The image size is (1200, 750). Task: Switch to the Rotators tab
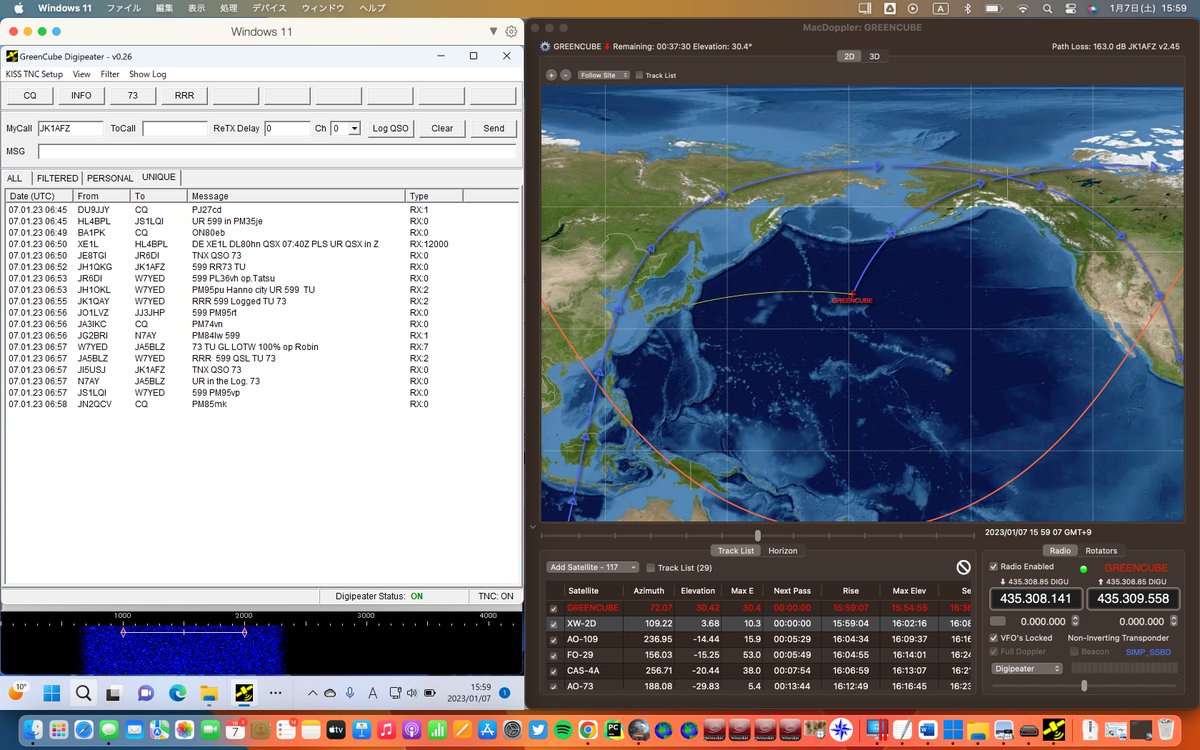pyautogui.click(x=1101, y=550)
